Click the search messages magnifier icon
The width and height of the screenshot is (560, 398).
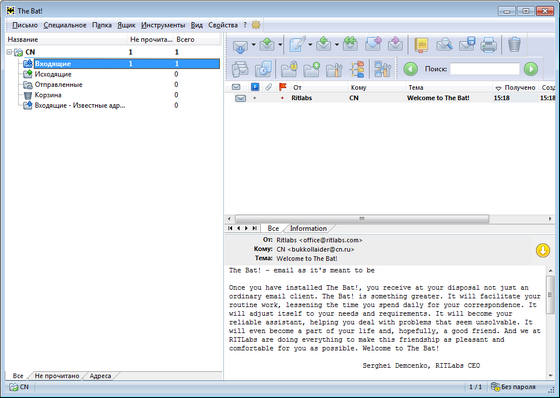tap(444, 45)
